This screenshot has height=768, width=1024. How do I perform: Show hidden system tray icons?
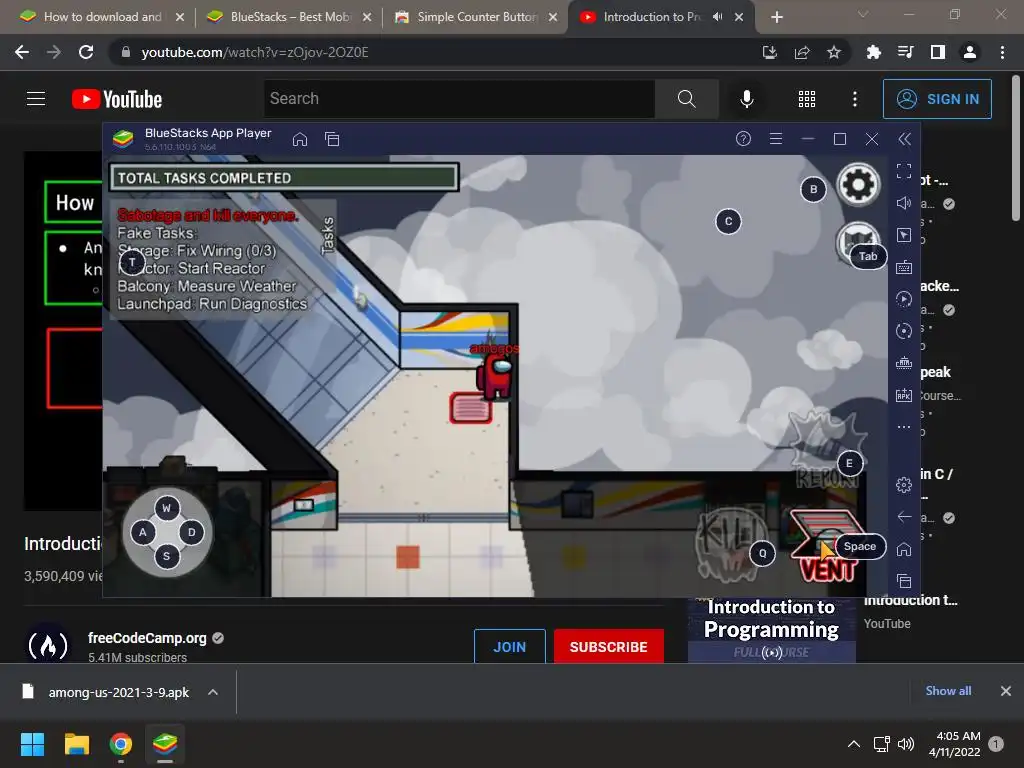(854, 744)
